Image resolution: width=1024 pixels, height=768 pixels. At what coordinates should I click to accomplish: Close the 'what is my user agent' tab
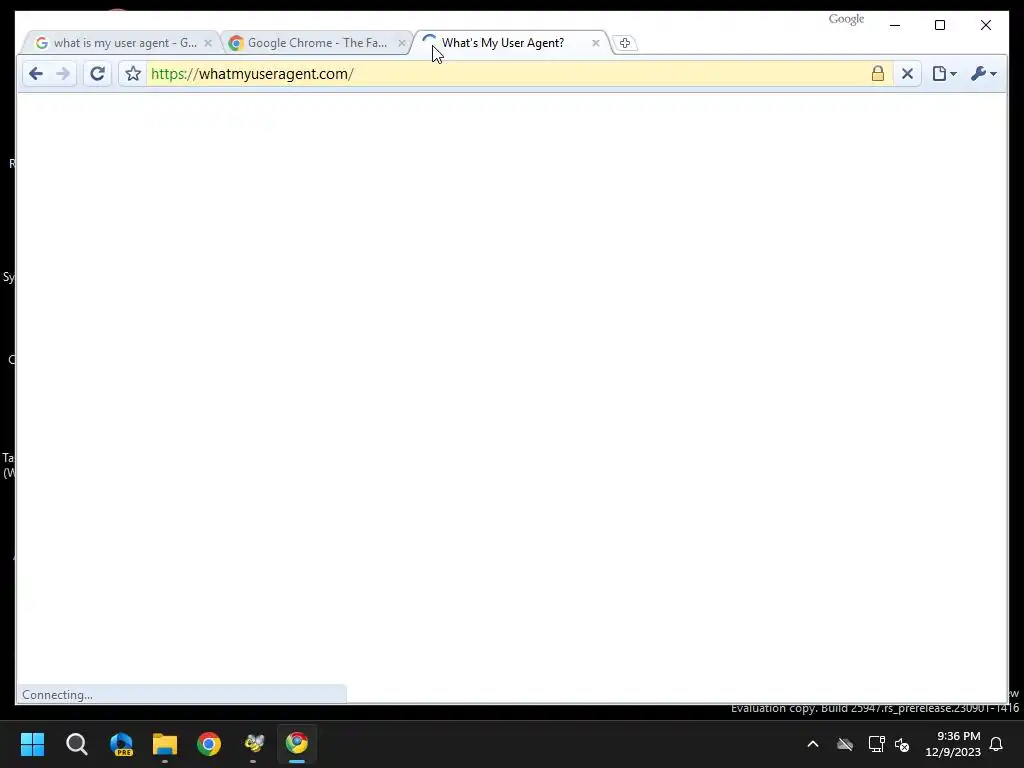pos(208,43)
